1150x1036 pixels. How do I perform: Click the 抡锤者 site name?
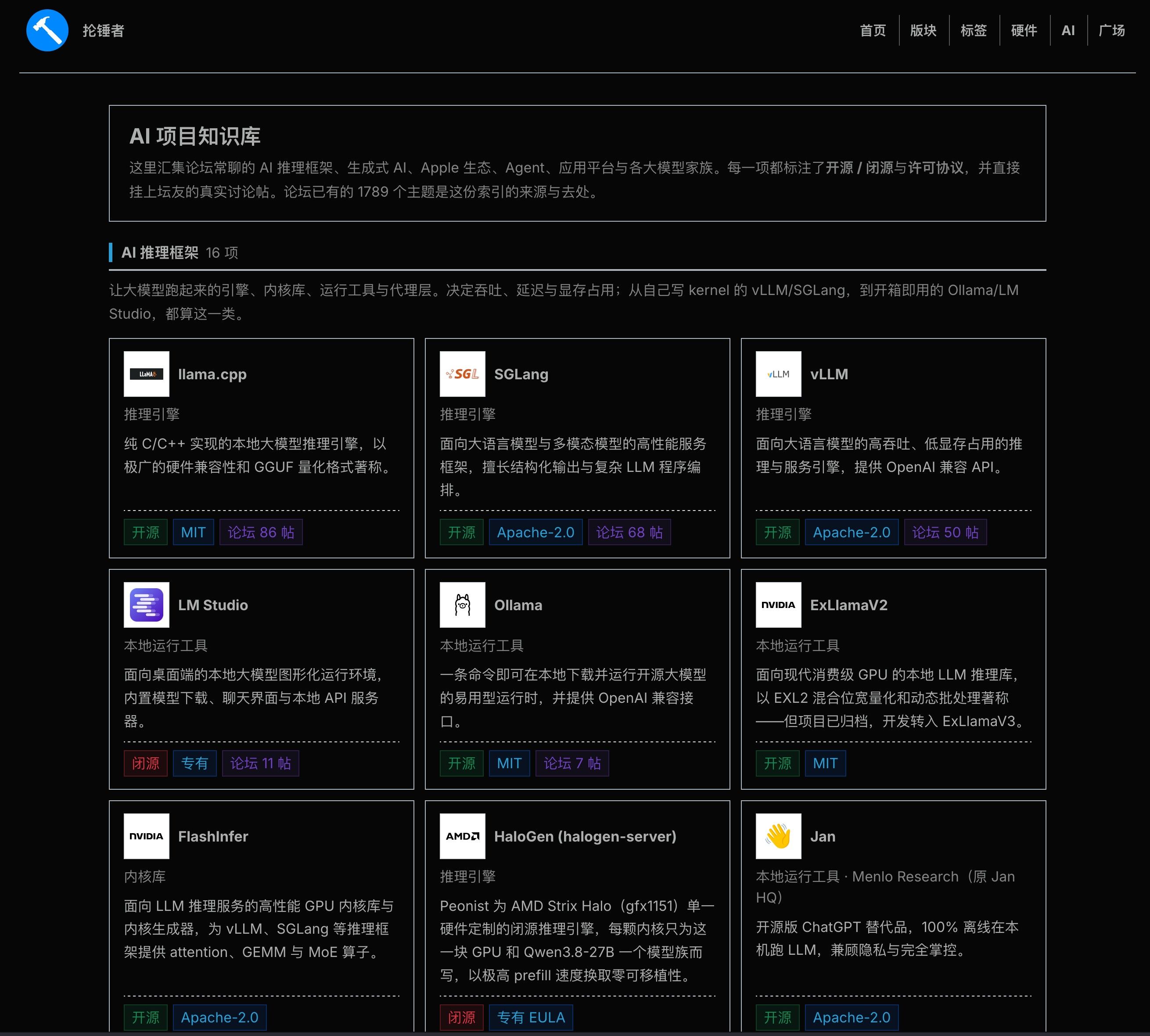click(x=103, y=31)
